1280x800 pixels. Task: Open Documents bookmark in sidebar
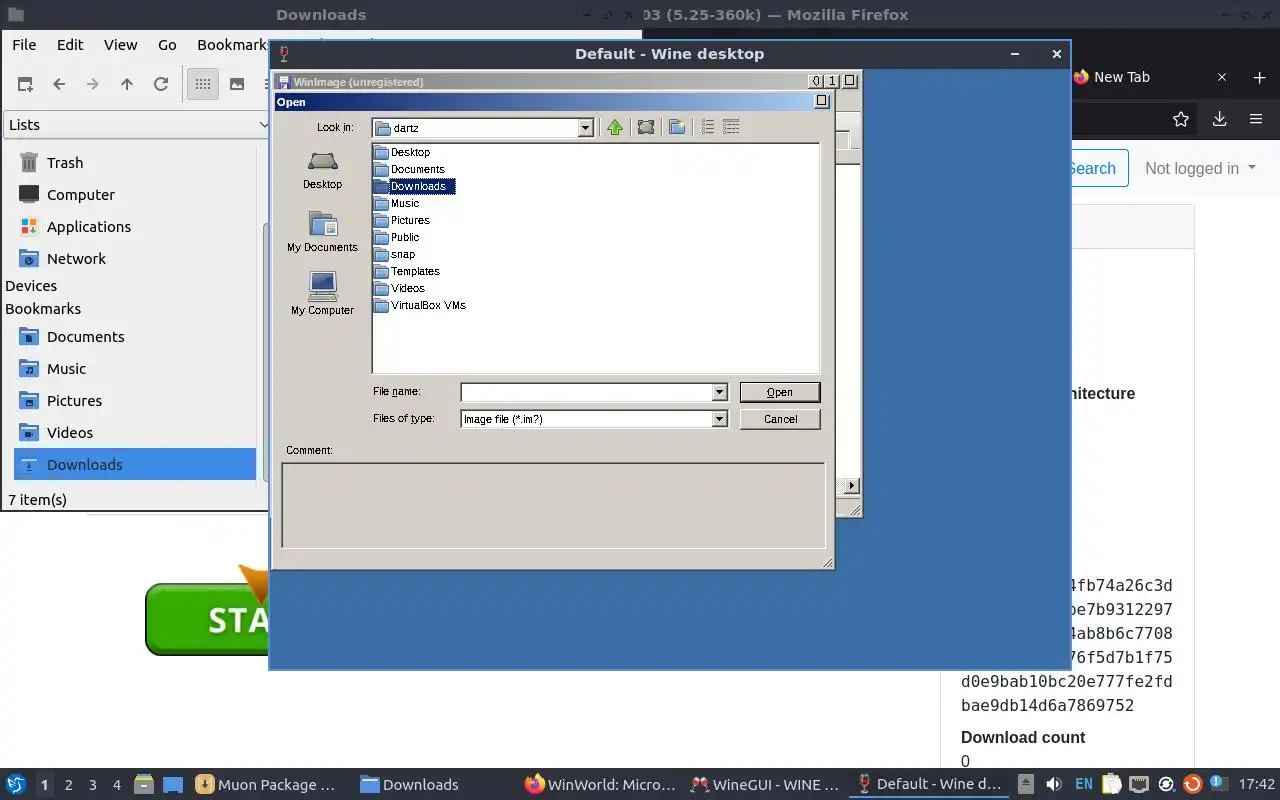(x=85, y=337)
